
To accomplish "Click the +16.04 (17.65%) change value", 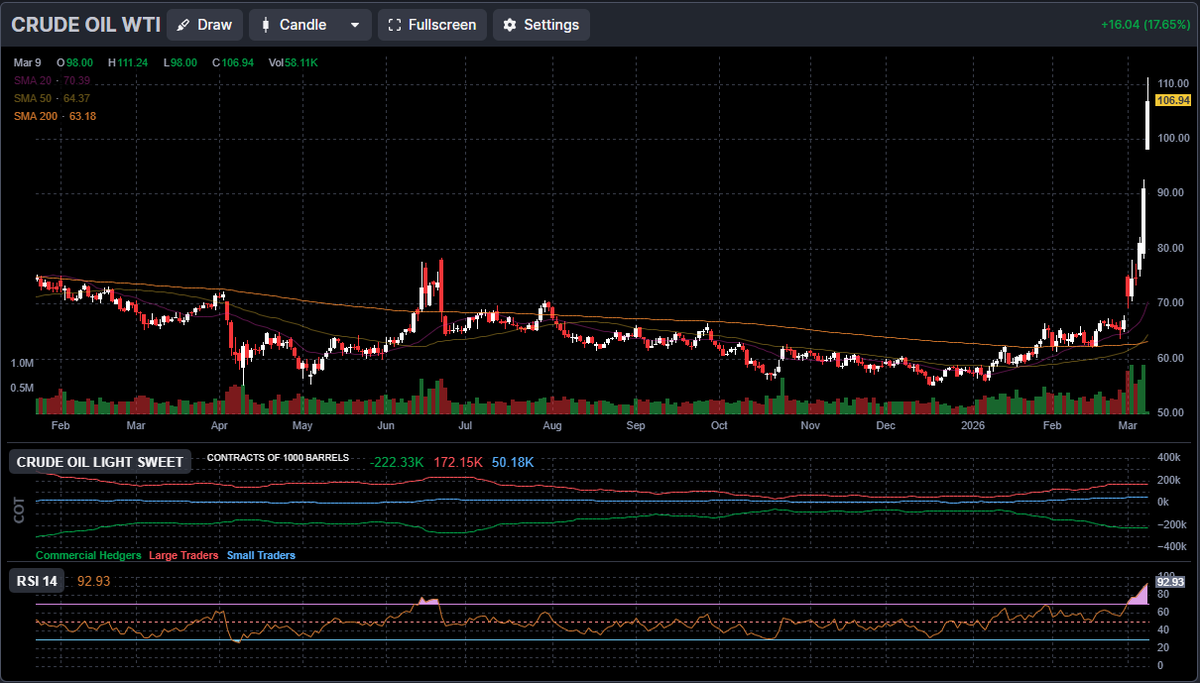I will (1143, 25).
